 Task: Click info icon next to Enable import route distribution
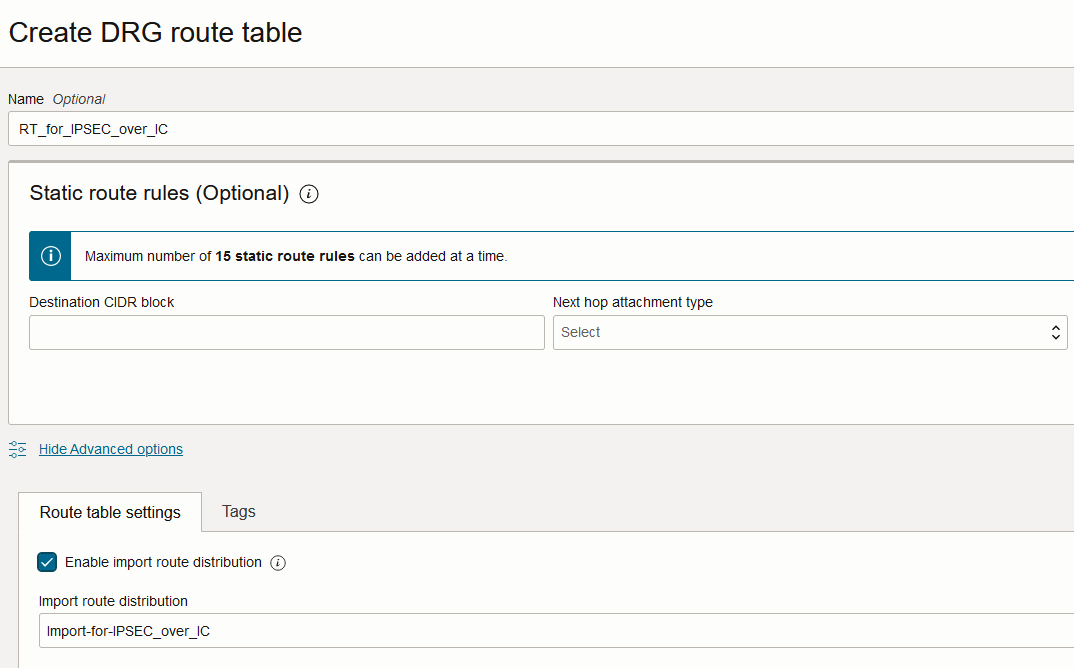(x=278, y=563)
